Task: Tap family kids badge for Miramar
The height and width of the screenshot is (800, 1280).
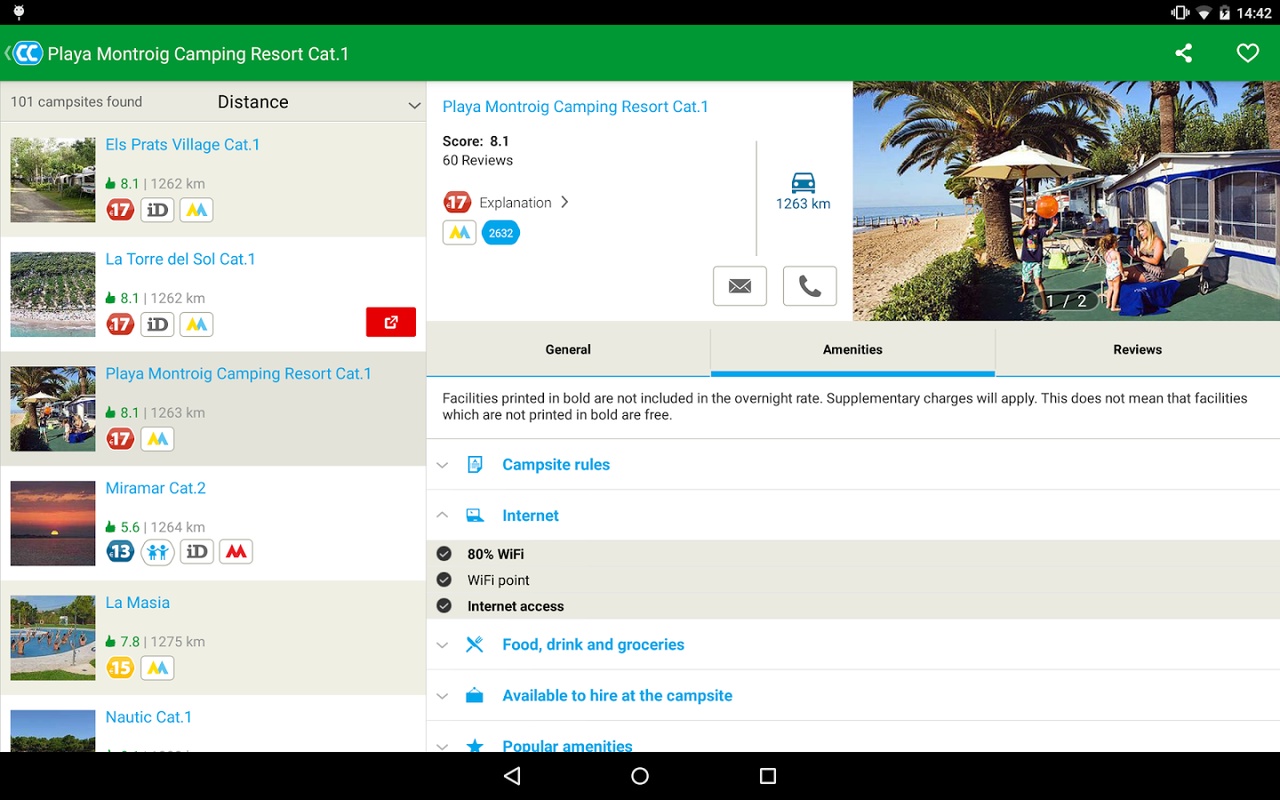Action: click(x=158, y=551)
